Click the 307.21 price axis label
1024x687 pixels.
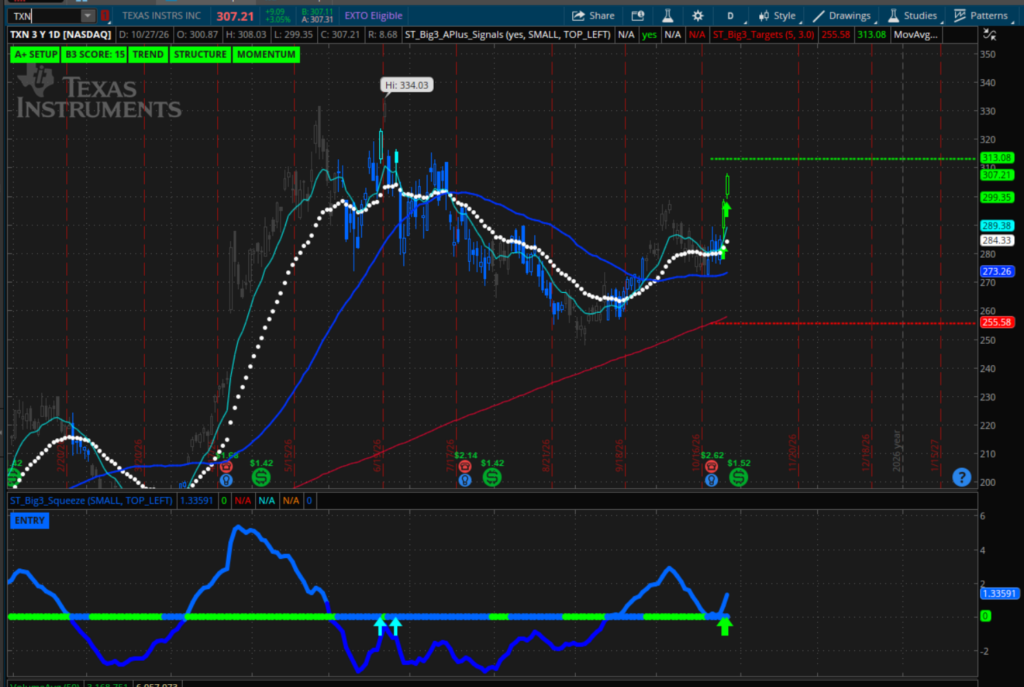[x=997, y=175]
